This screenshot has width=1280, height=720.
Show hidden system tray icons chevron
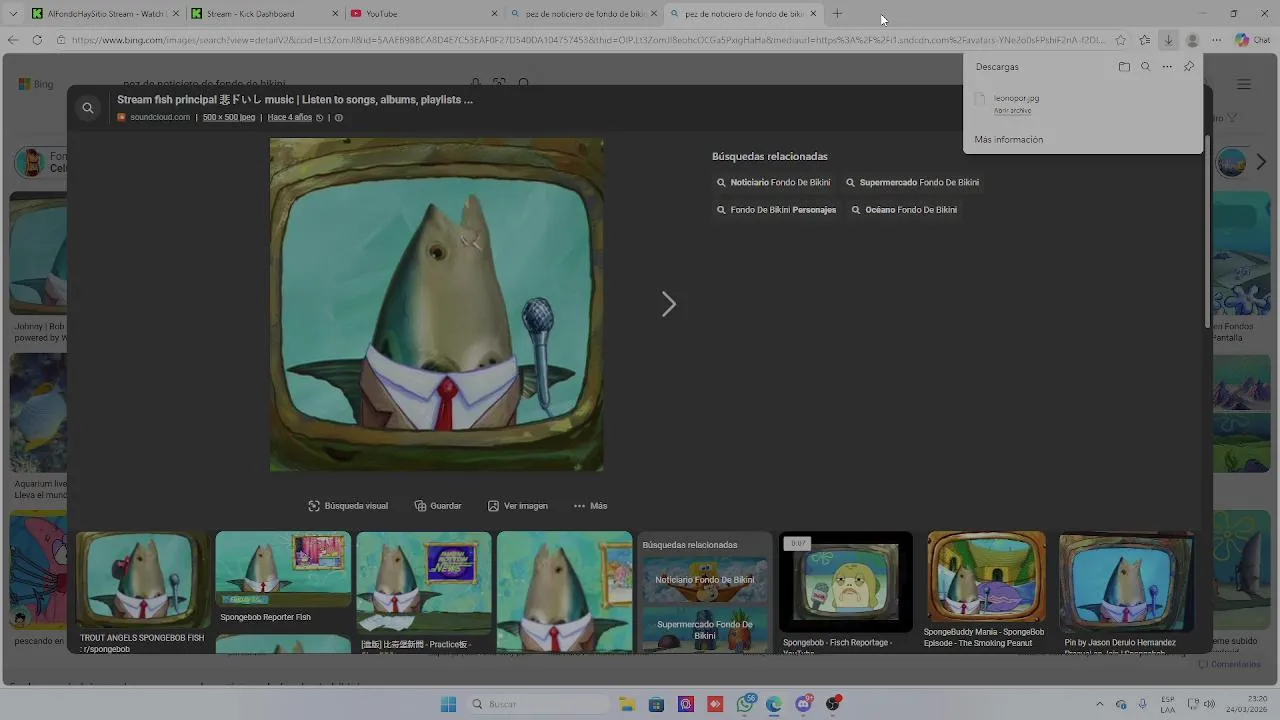pos(1099,704)
